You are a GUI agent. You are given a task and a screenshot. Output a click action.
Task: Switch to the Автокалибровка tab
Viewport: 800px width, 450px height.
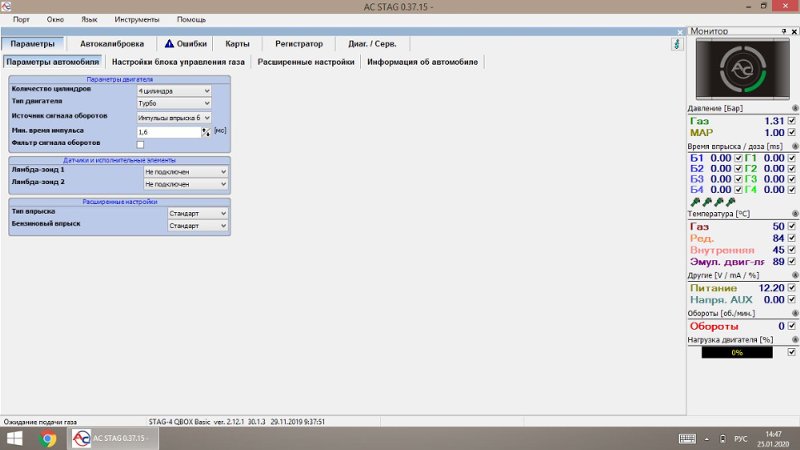[x=112, y=44]
